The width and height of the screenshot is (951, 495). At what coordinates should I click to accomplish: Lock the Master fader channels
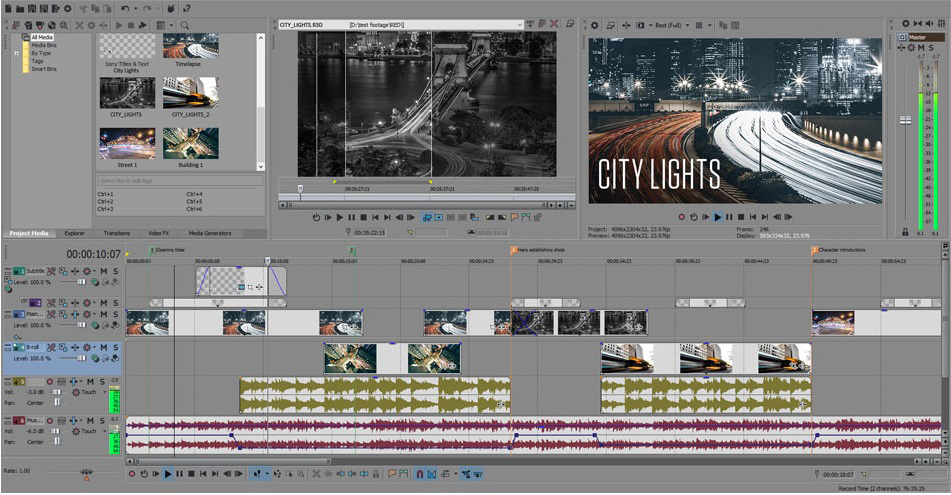pyautogui.click(x=906, y=232)
